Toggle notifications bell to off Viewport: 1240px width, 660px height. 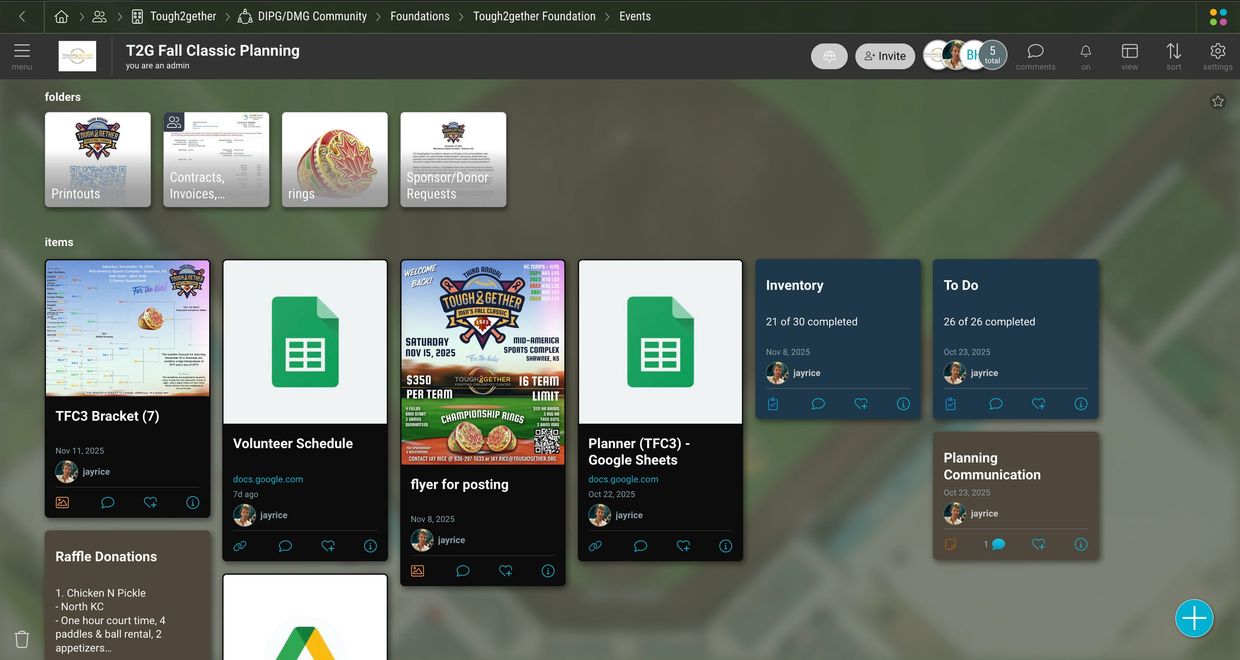[x=1085, y=52]
